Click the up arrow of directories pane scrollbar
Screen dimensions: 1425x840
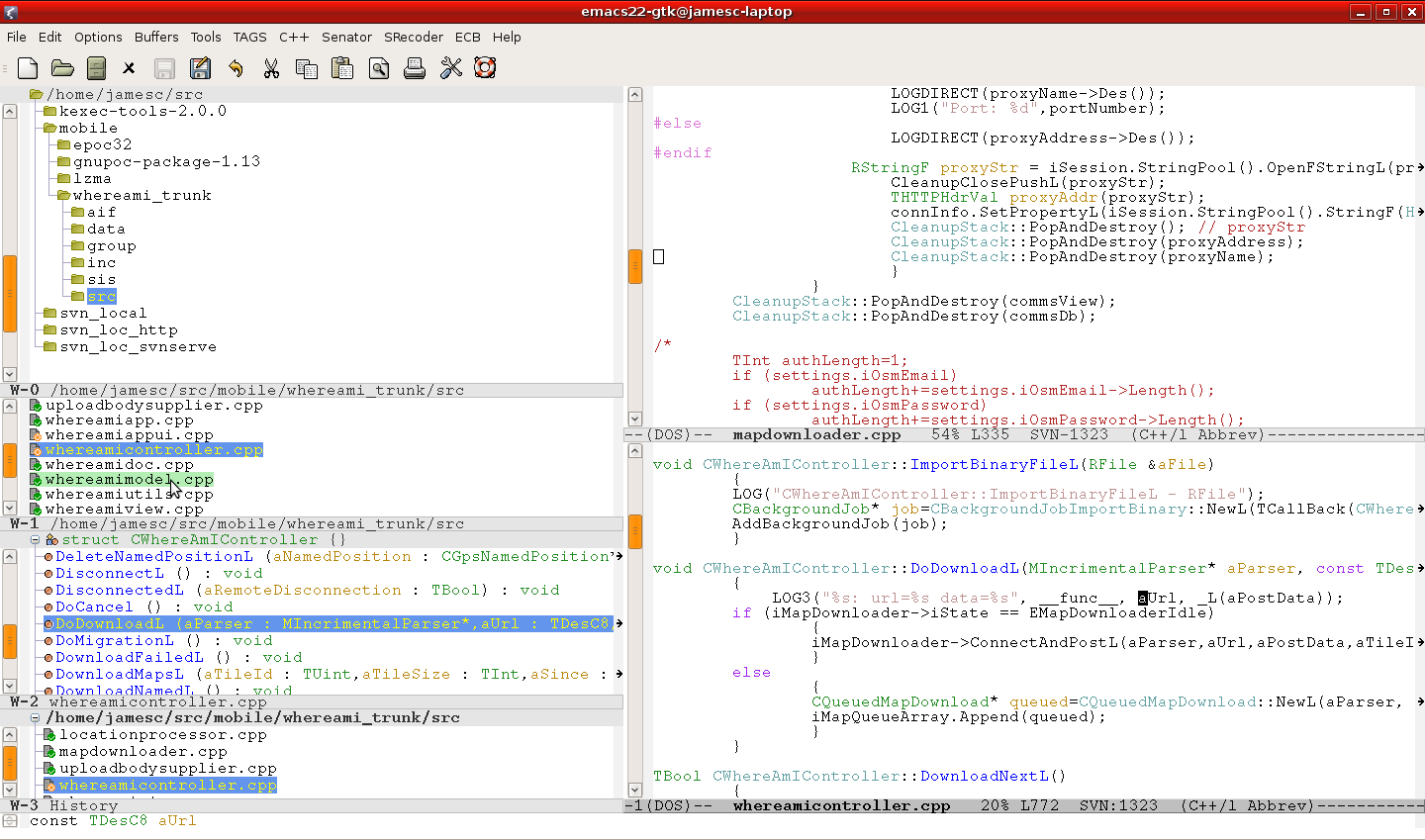10,111
